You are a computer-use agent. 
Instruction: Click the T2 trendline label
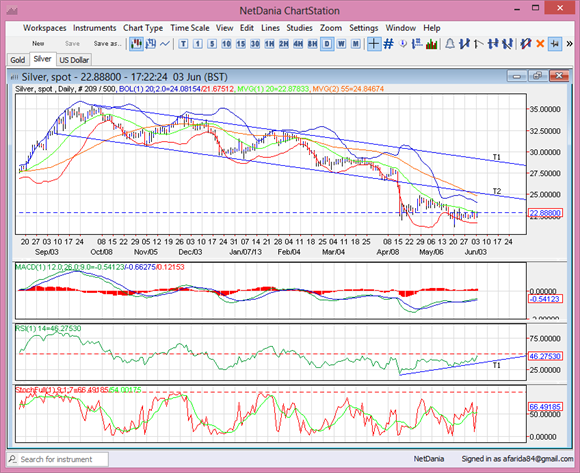click(497, 191)
